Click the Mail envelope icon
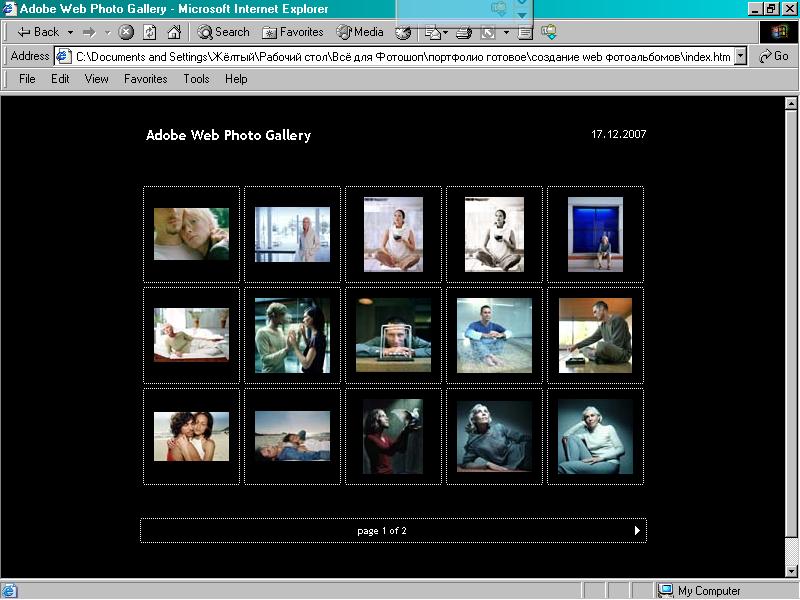Screen dimensions: 800x600 [x=433, y=33]
